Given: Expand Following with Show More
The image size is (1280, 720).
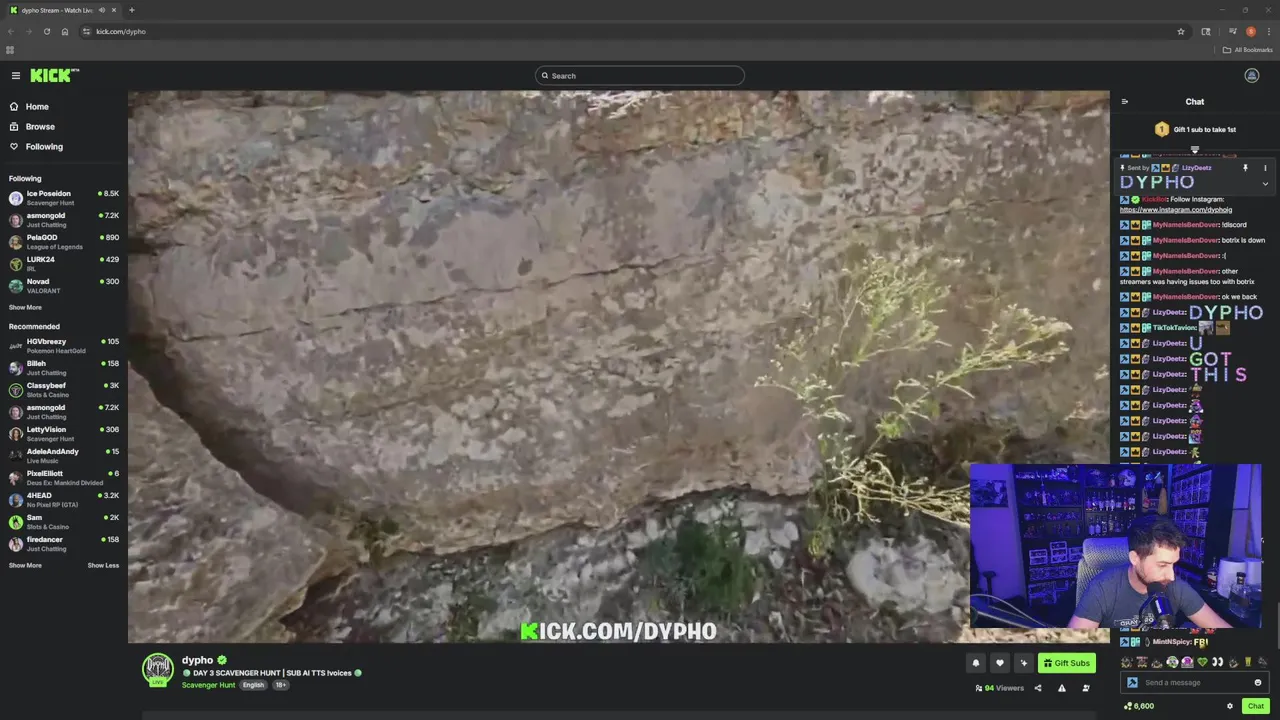Looking at the screenshot, I should 25,307.
